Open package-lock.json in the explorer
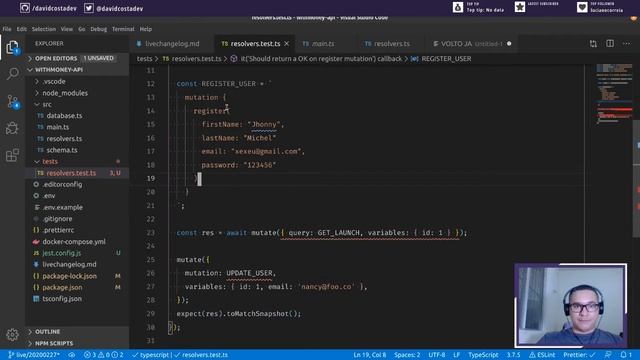The image size is (640, 360). tap(78, 276)
